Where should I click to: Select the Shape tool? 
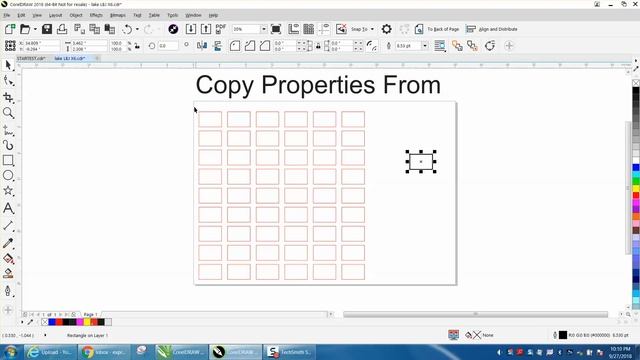click(8, 81)
